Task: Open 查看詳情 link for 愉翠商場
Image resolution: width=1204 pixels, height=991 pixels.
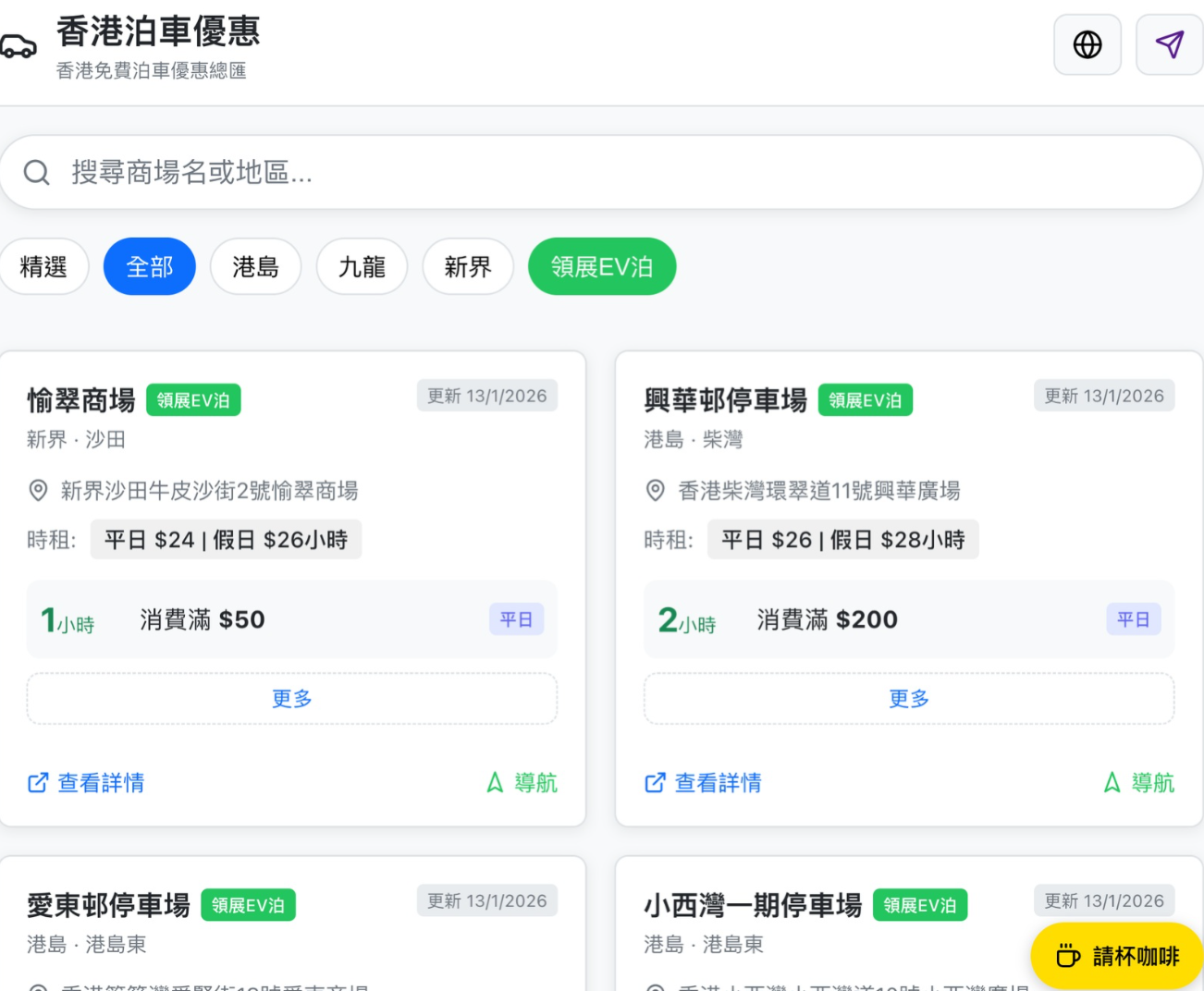Action: tap(86, 783)
